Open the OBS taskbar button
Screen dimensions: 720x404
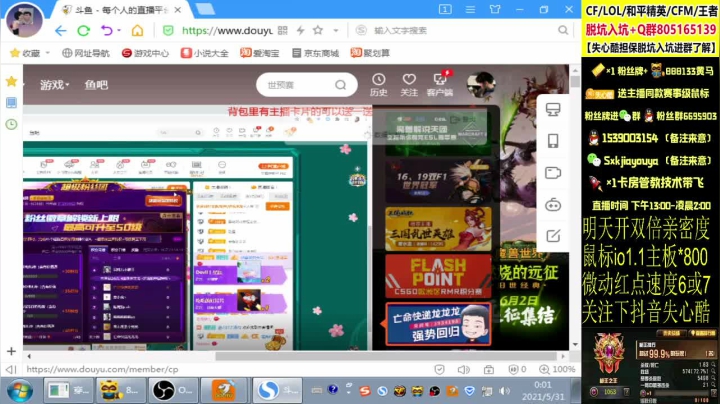173,391
